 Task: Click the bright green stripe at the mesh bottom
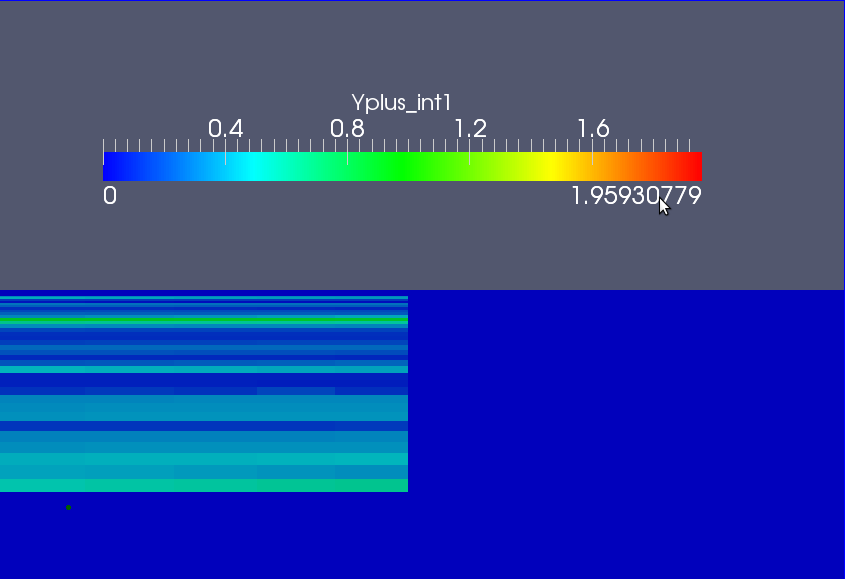pyautogui.click(x=200, y=485)
